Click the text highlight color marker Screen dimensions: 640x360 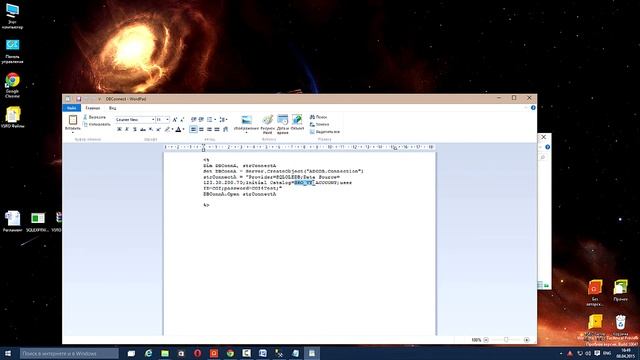[x=167, y=129]
